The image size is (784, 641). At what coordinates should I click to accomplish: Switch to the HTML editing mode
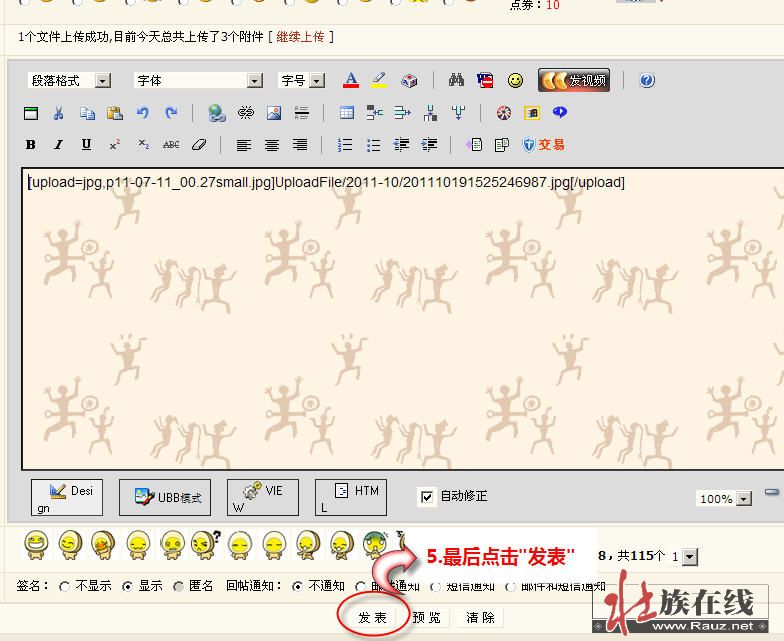tap(350, 497)
